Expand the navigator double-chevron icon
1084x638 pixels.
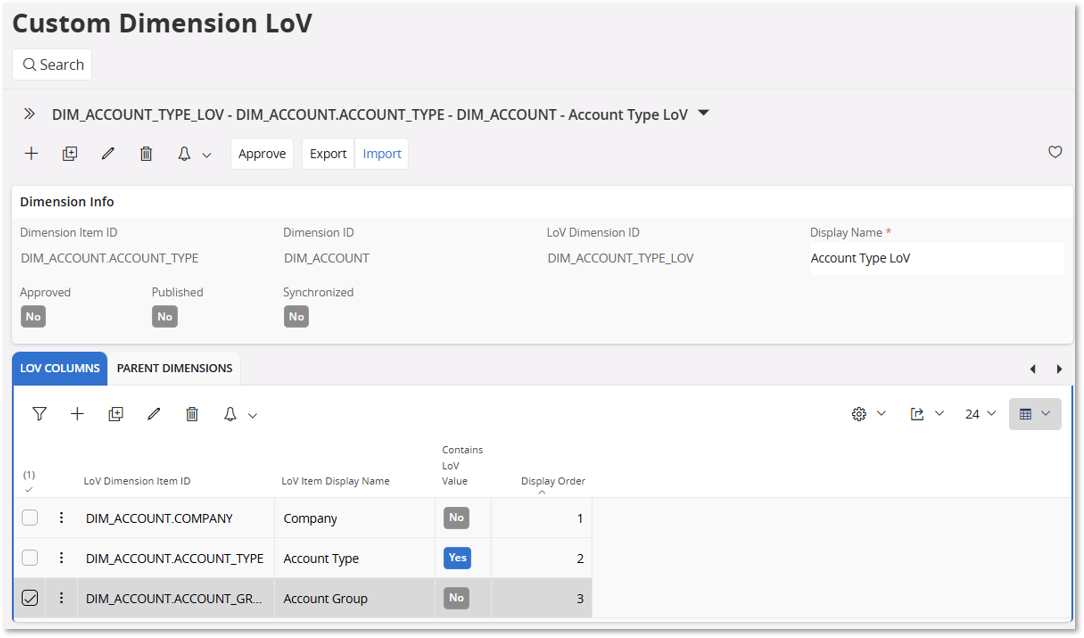click(x=29, y=114)
